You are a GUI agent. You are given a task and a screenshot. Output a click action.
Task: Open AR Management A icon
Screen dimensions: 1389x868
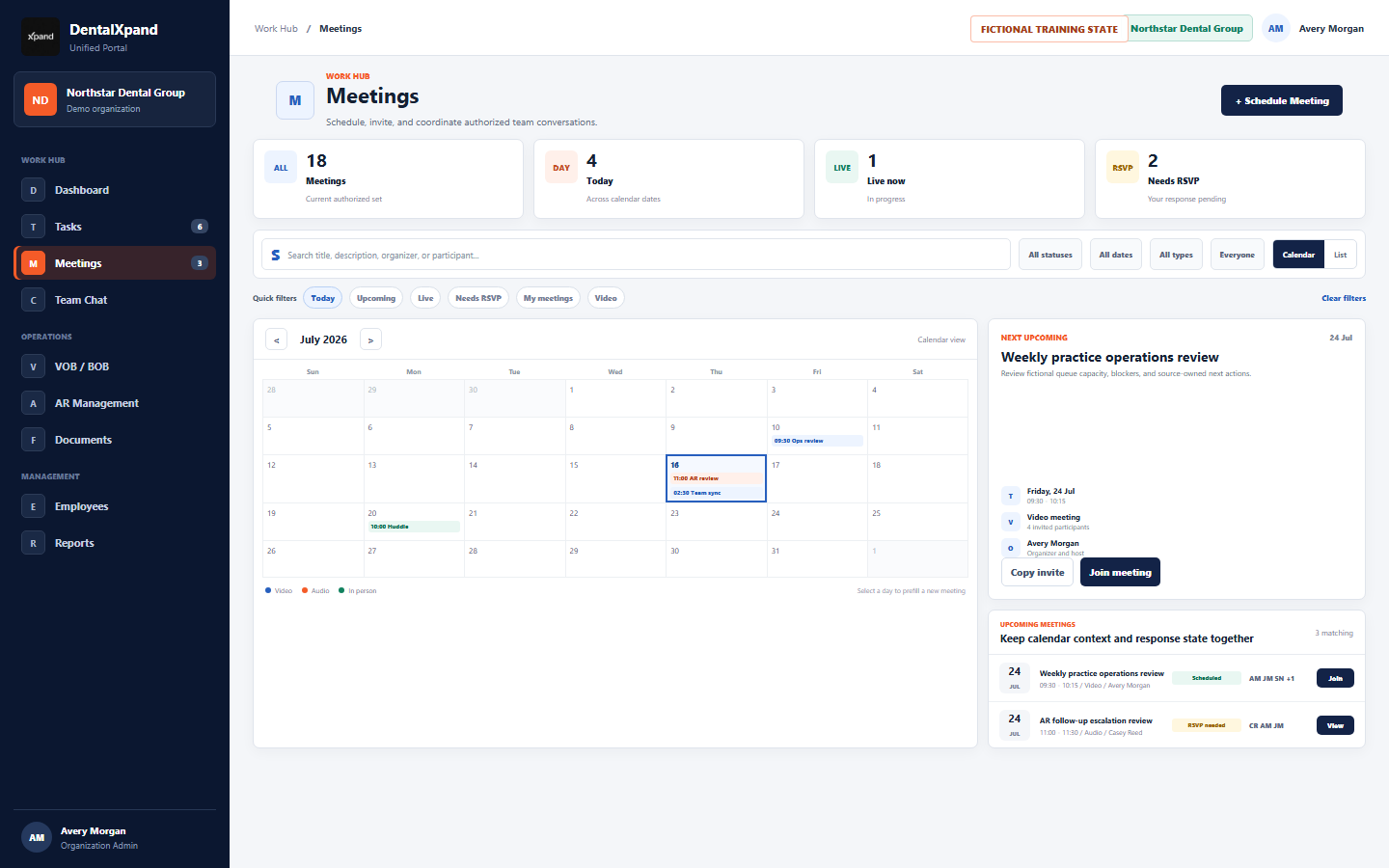pos(33,403)
